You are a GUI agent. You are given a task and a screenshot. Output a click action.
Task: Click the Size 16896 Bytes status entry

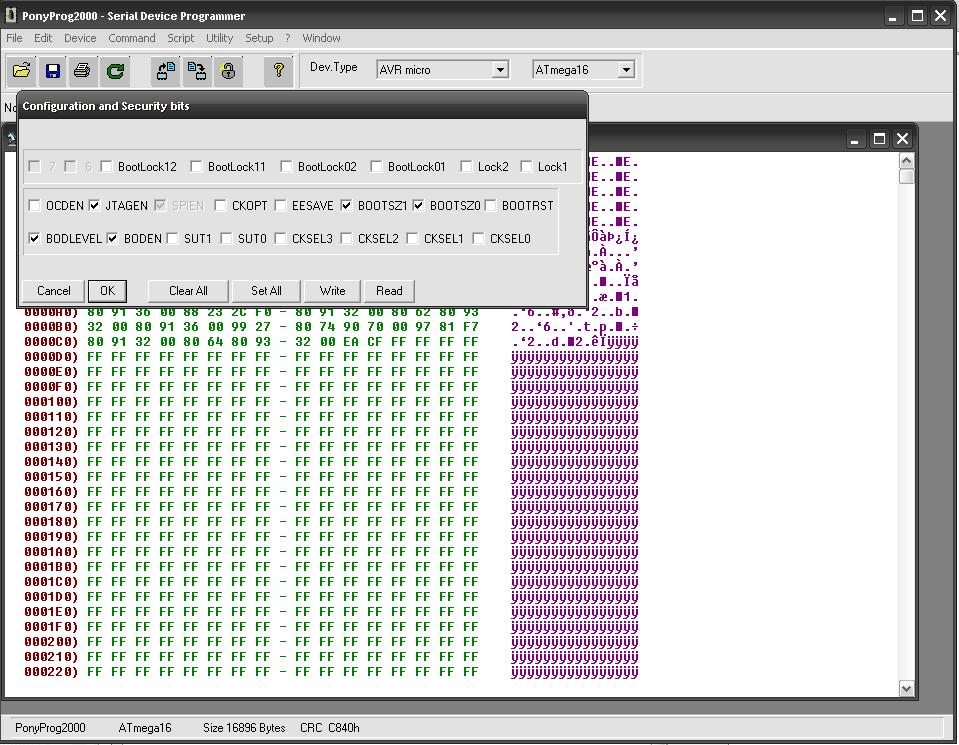tap(244, 728)
